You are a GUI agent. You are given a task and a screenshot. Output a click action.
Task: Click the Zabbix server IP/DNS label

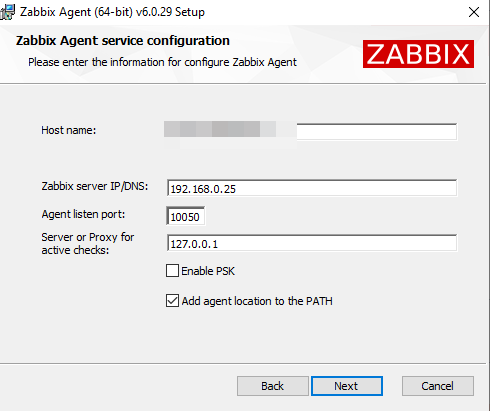pyautogui.click(x=95, y=186)
